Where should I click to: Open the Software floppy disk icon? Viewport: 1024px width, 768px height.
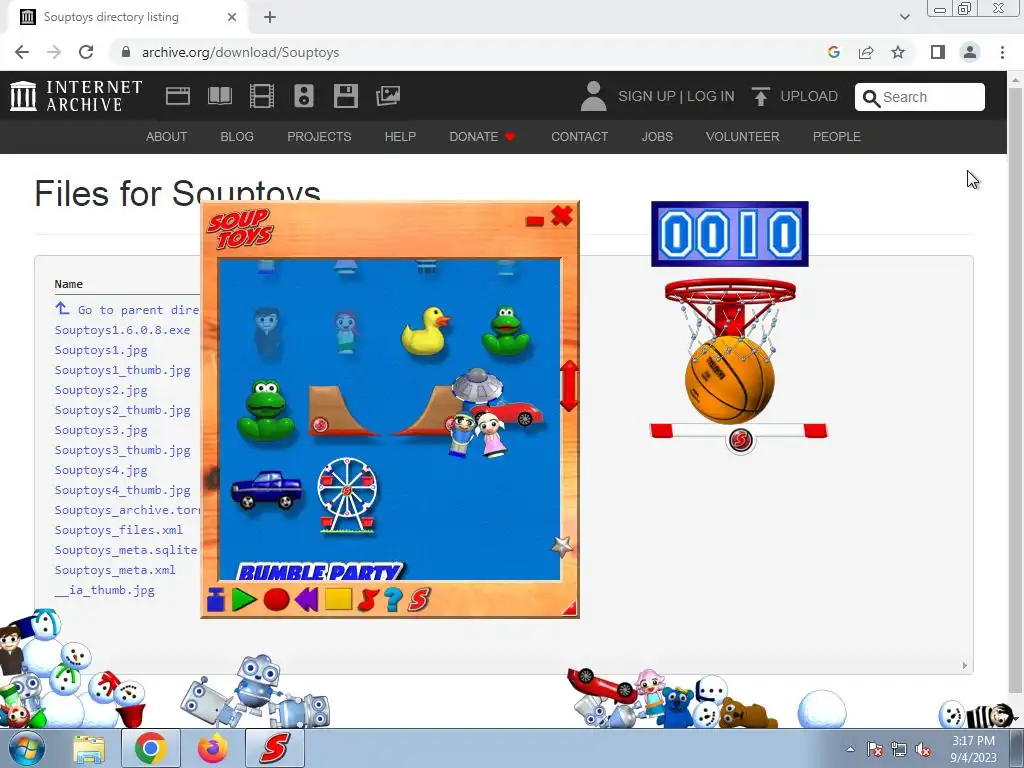[345, 96]
